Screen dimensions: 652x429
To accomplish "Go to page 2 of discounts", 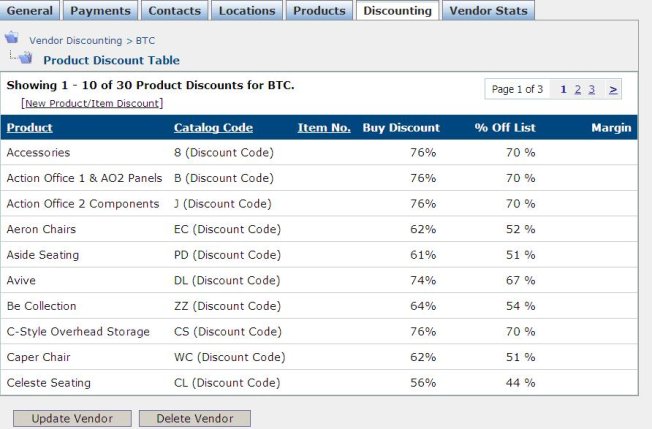I will [x=578, y=89].
